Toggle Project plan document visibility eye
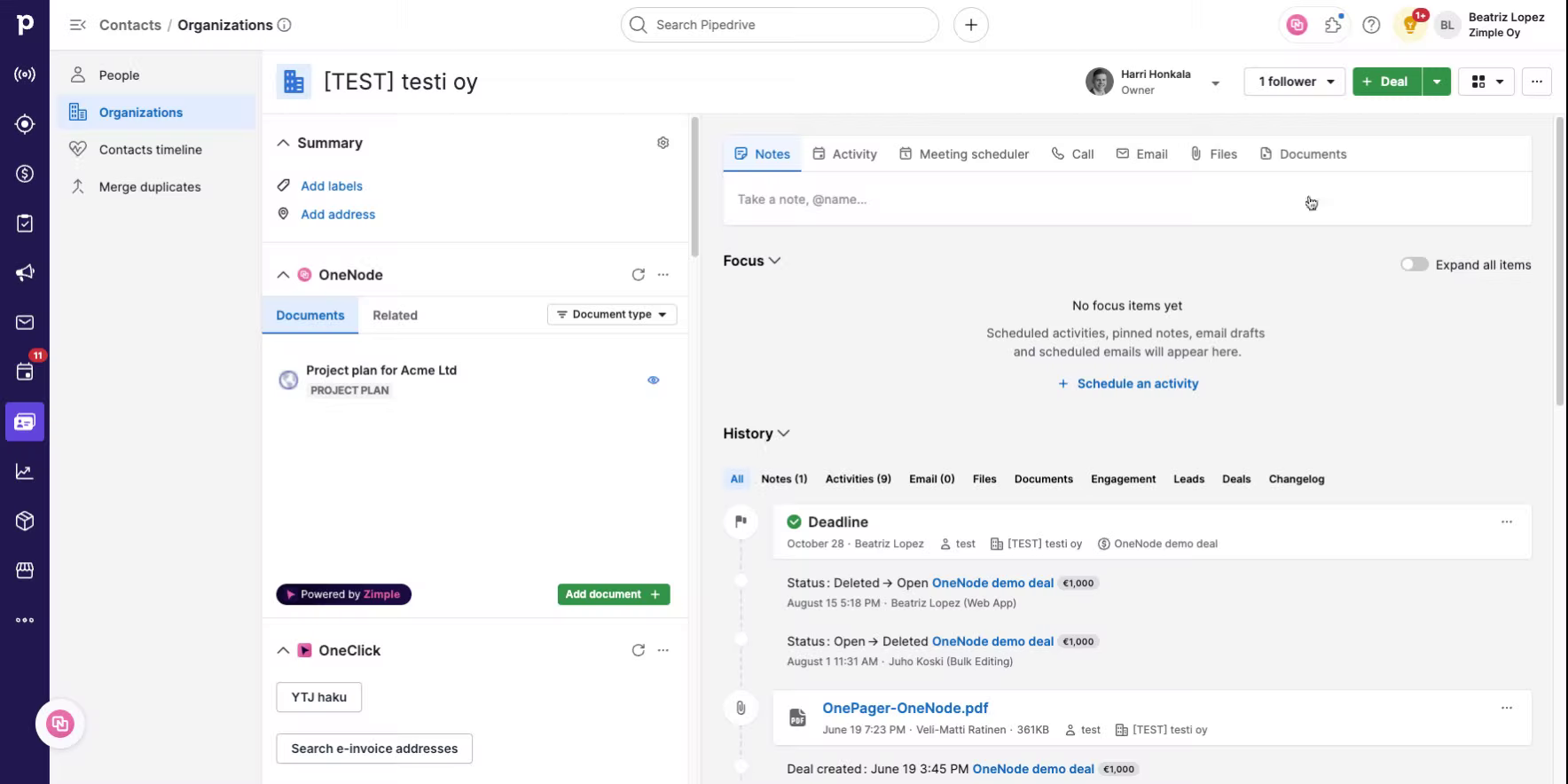1568x784 pixels. coord(654,380)
